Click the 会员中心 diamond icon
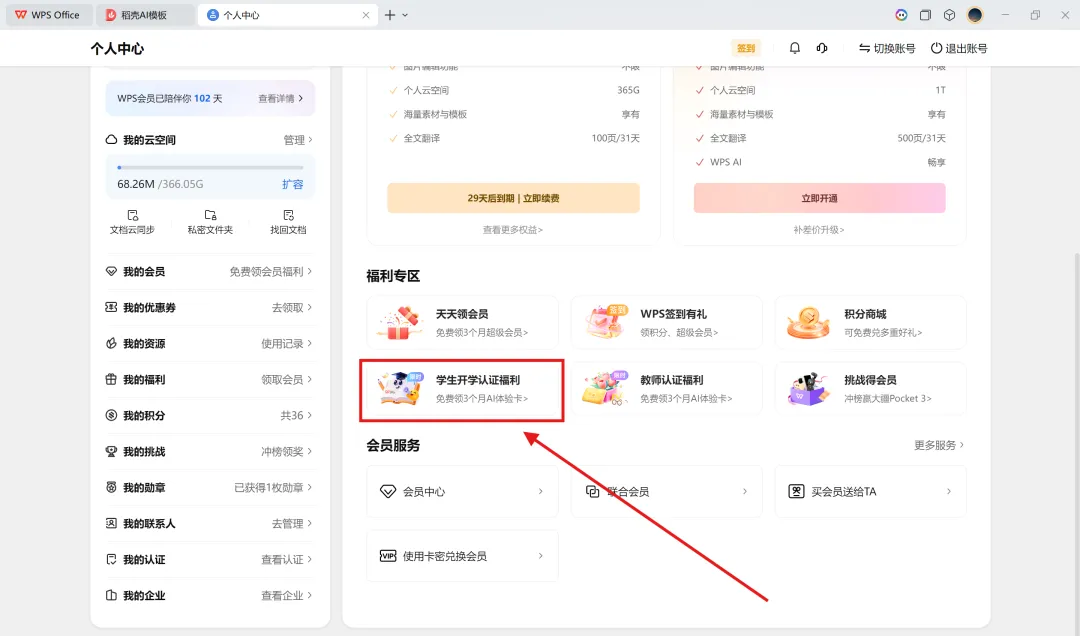 [x=388, y=491]
